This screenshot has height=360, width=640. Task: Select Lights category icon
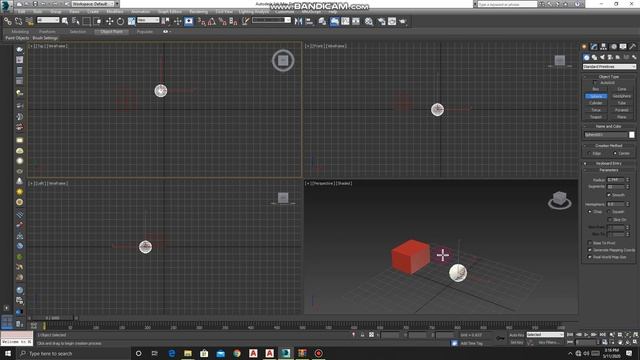602,57
